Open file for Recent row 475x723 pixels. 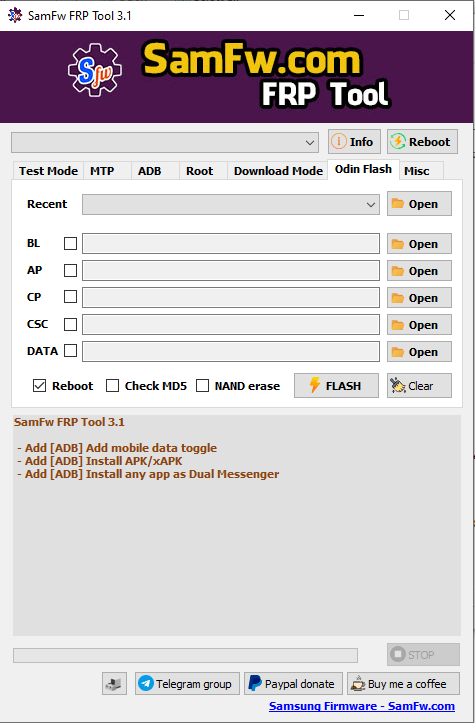(x=419, y=204)
